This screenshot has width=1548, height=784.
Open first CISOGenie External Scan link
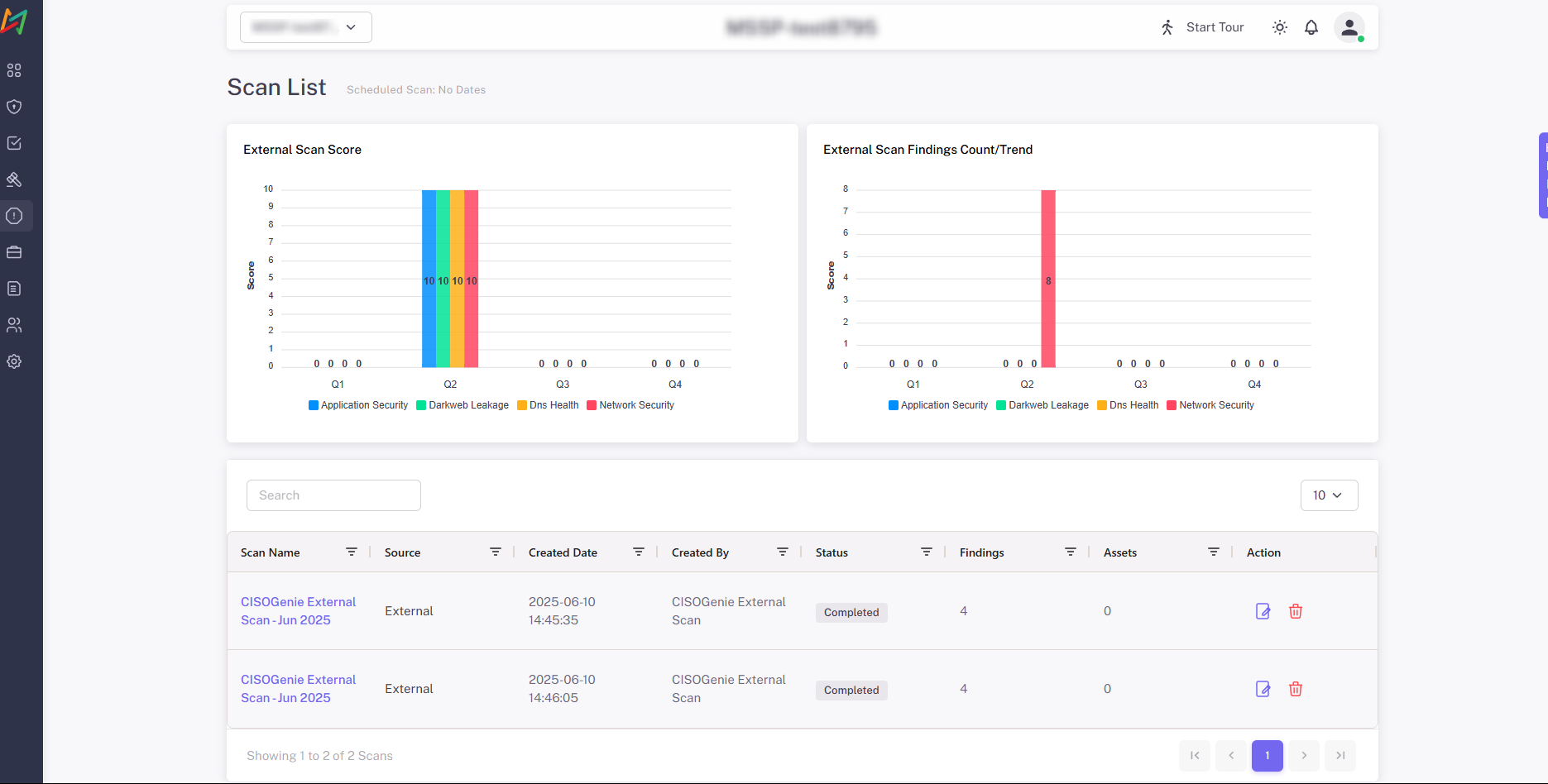pos(298,611)
